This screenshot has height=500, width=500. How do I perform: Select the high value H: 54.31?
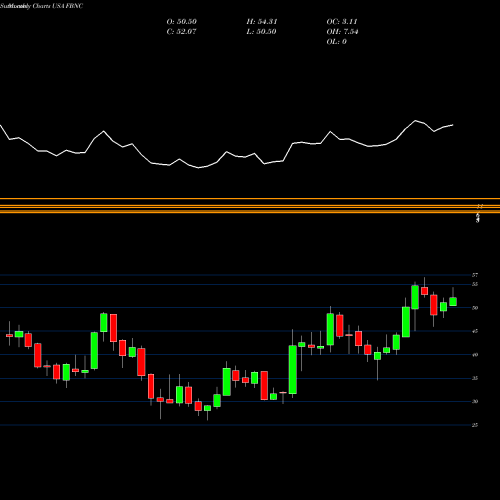[x=262, y=22]
